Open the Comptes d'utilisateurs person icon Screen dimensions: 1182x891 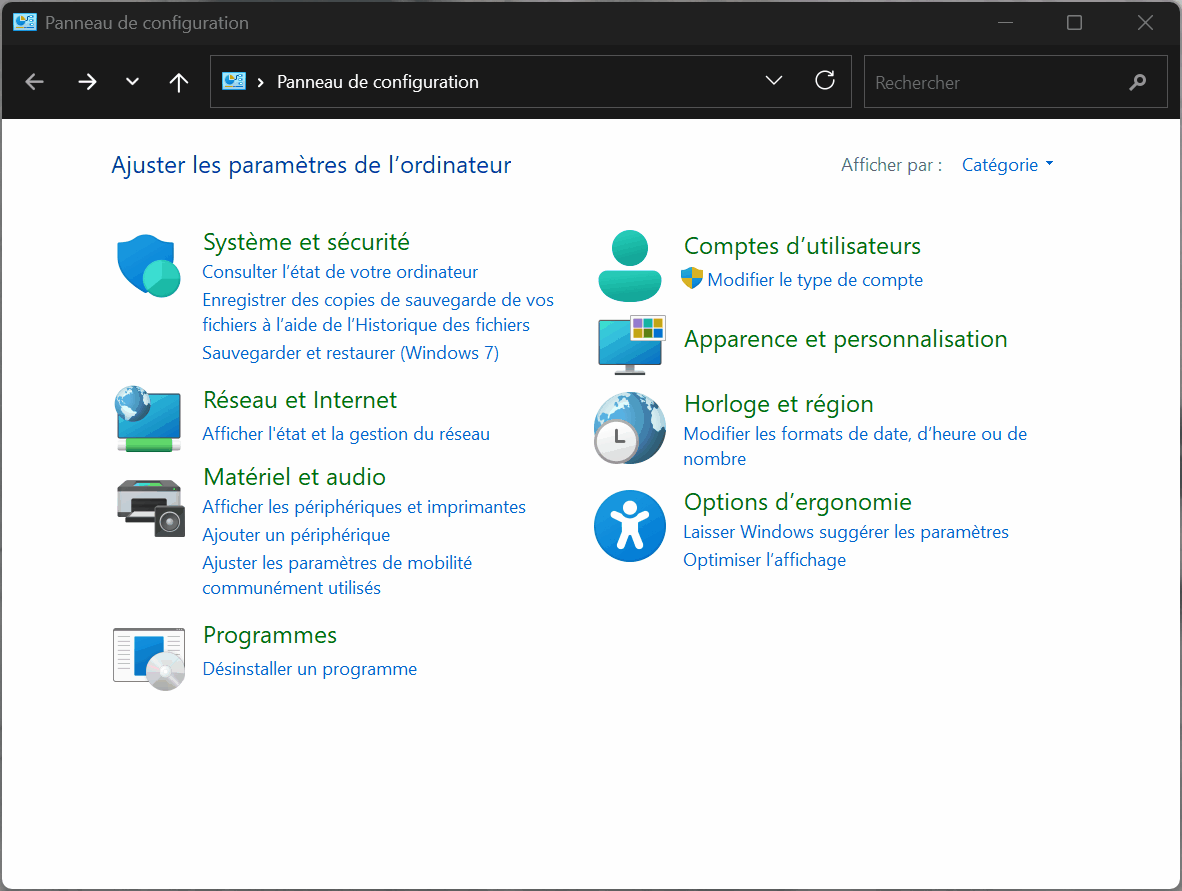point(629,266)
